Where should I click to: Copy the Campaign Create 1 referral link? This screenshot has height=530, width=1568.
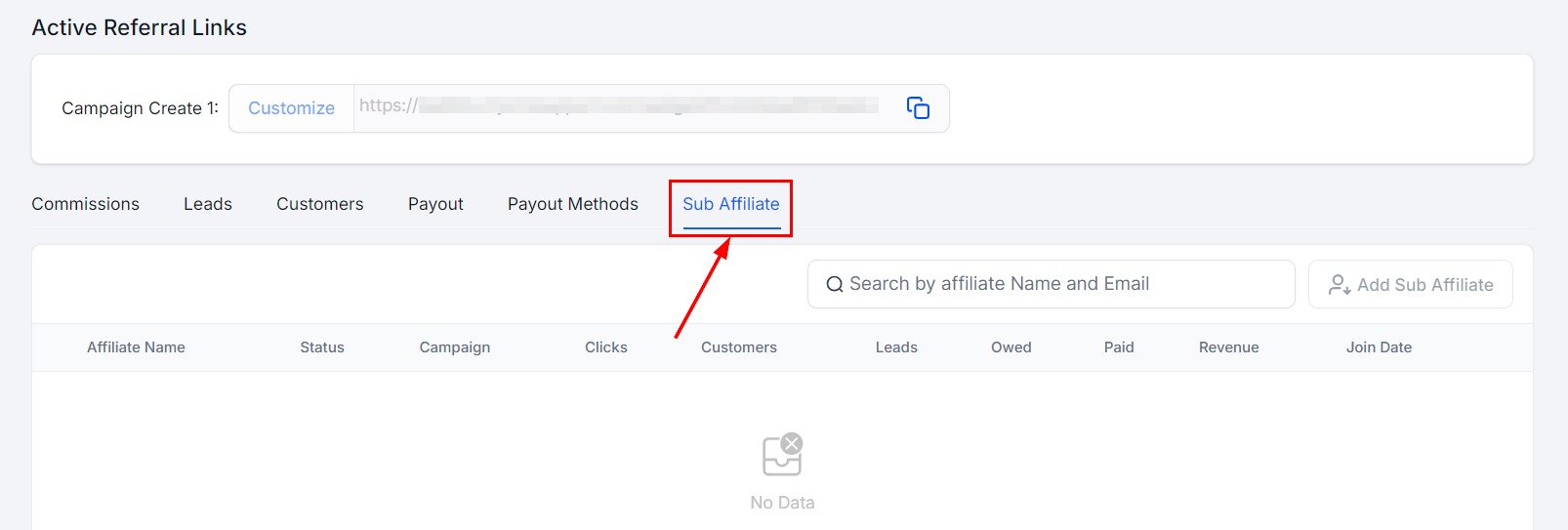(x=918, y=108)
